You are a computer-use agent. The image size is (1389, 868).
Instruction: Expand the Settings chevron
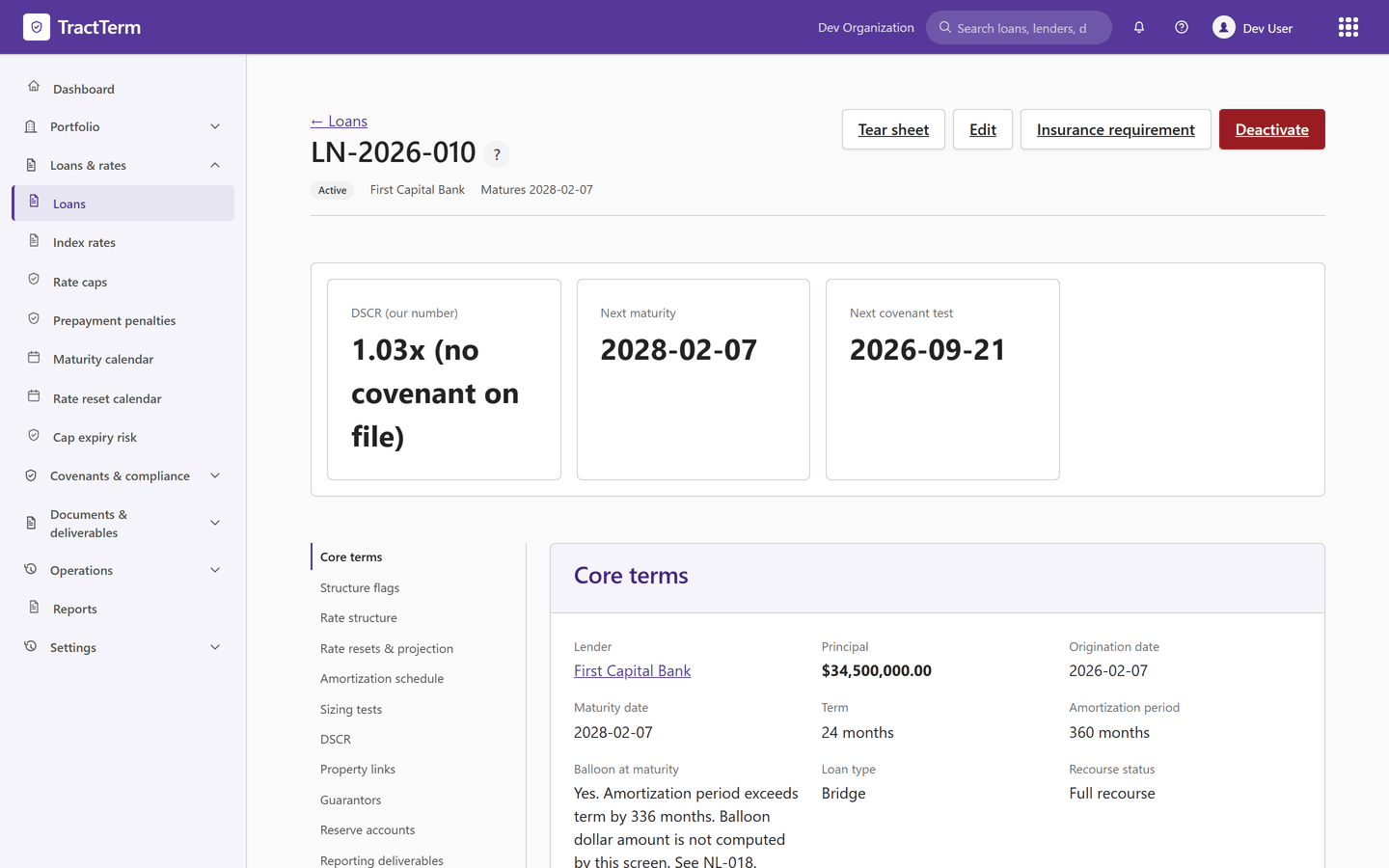pos(215,647)
